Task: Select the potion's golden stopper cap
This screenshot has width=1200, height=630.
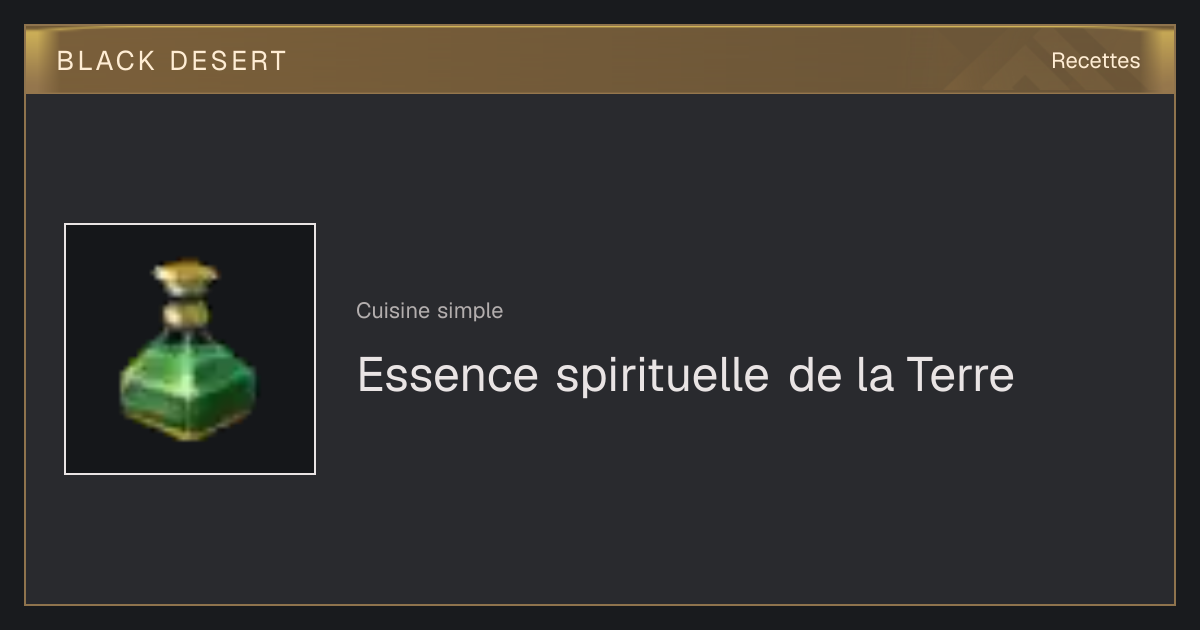Action: (186, 271)
